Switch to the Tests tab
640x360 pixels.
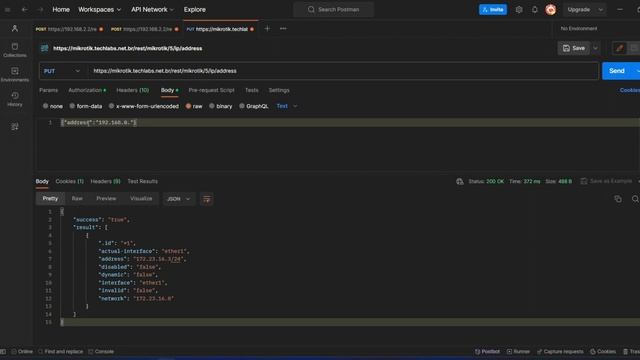[x=251, y=90]
